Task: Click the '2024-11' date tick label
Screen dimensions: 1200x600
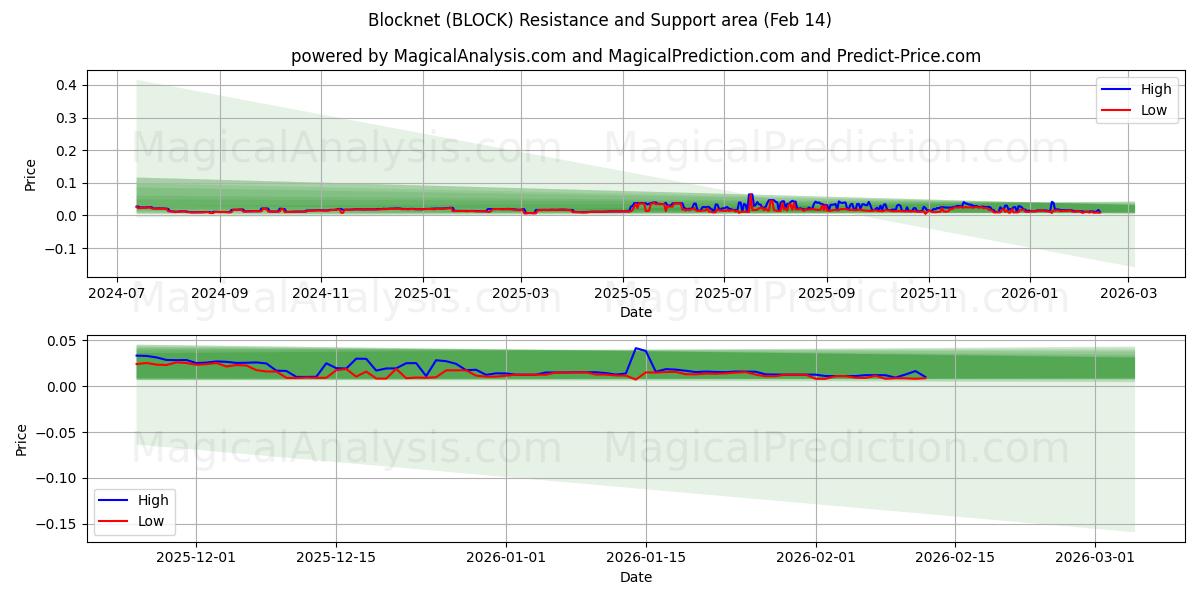Action: [321, 294]
